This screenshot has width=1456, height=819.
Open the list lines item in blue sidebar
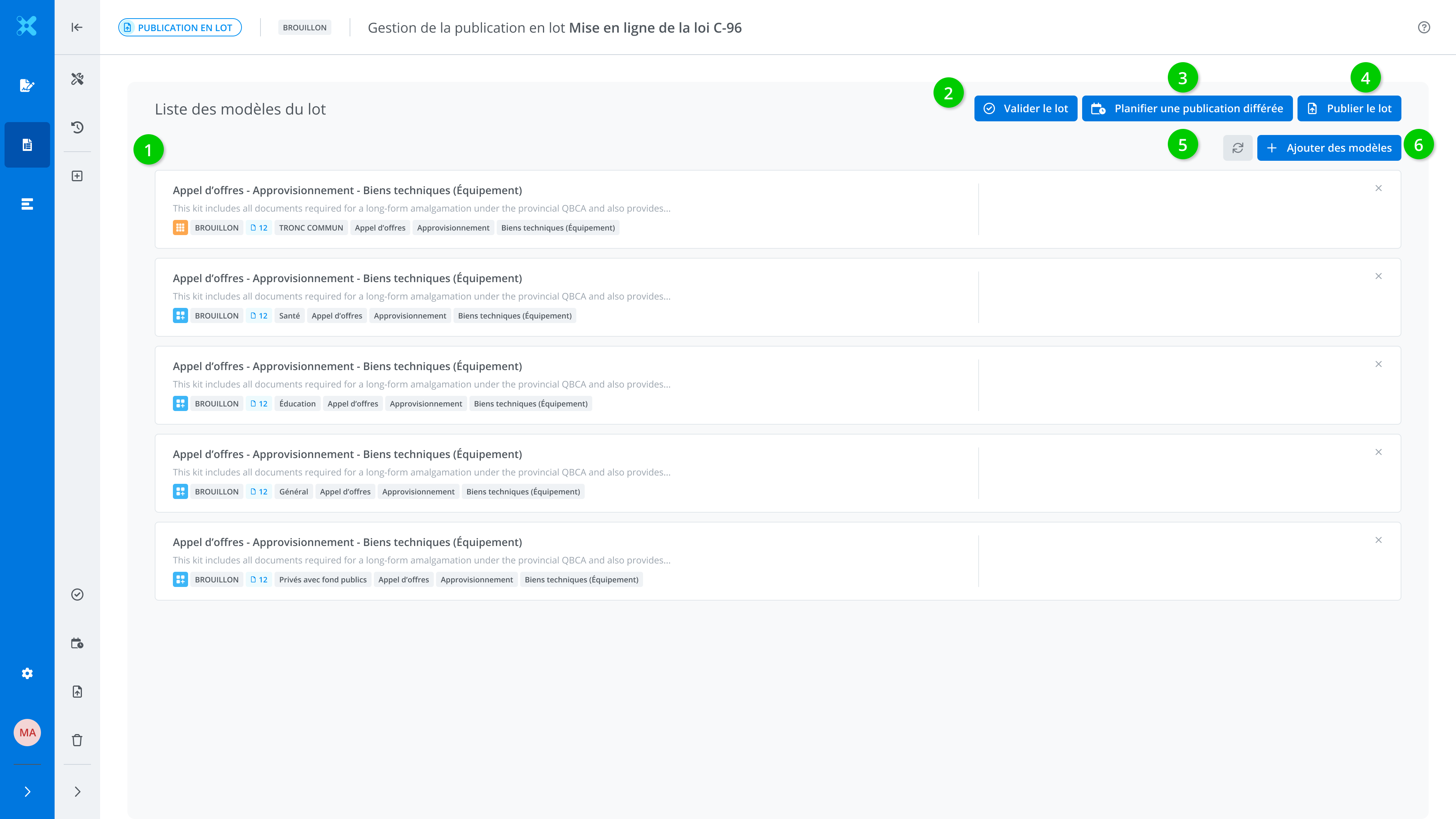[27, 204]
